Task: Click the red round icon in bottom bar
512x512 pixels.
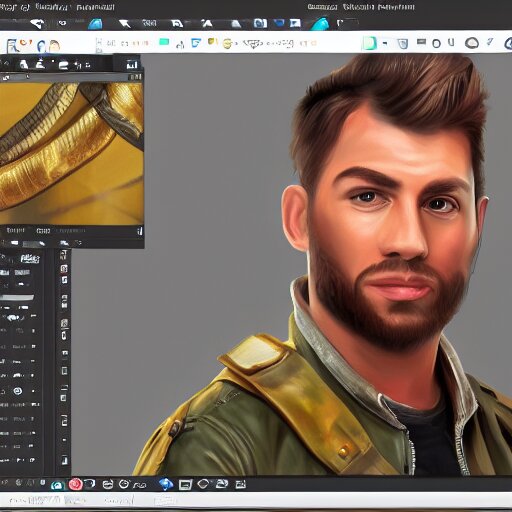Action: [75, 484]
